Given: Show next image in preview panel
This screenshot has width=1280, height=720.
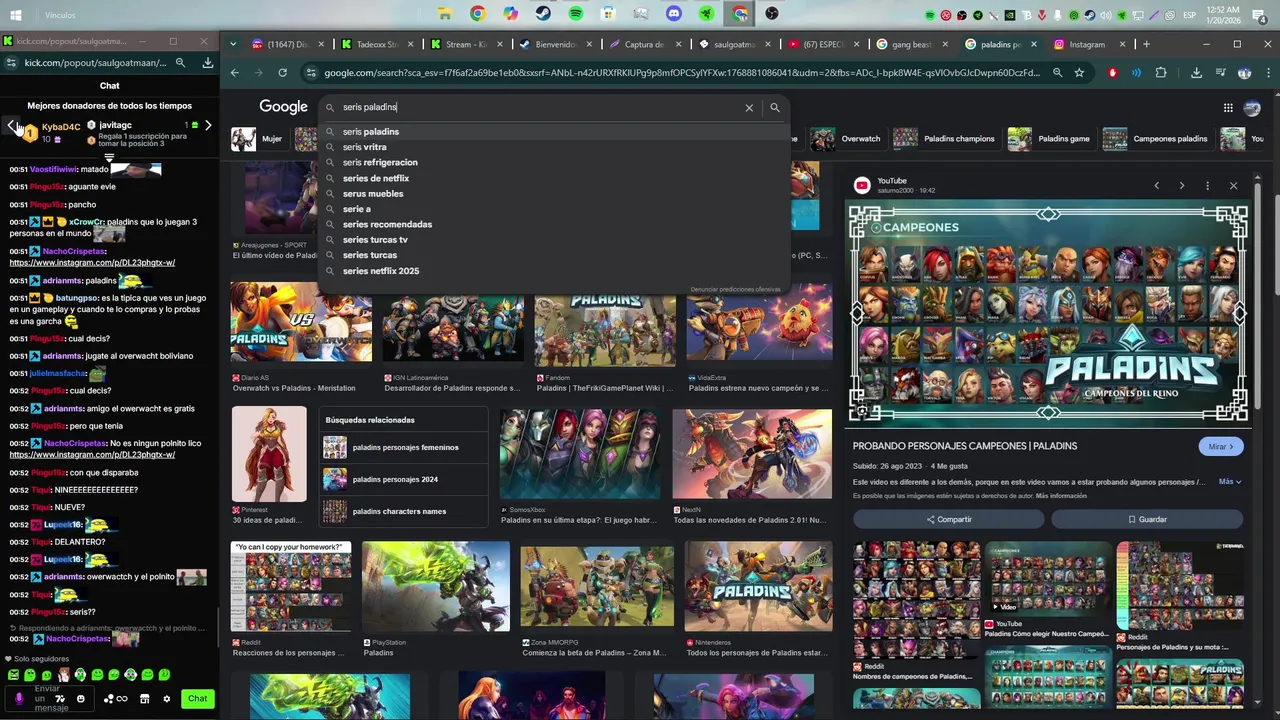Looking at the screenshot, I should coord(1181,186).
